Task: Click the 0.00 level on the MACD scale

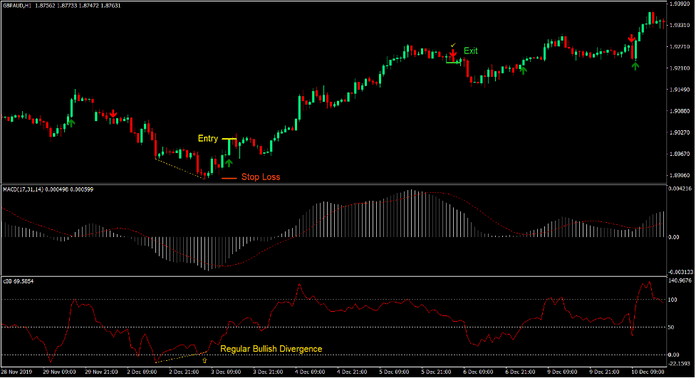Action: pyautogui.click(x=674, y=237)
